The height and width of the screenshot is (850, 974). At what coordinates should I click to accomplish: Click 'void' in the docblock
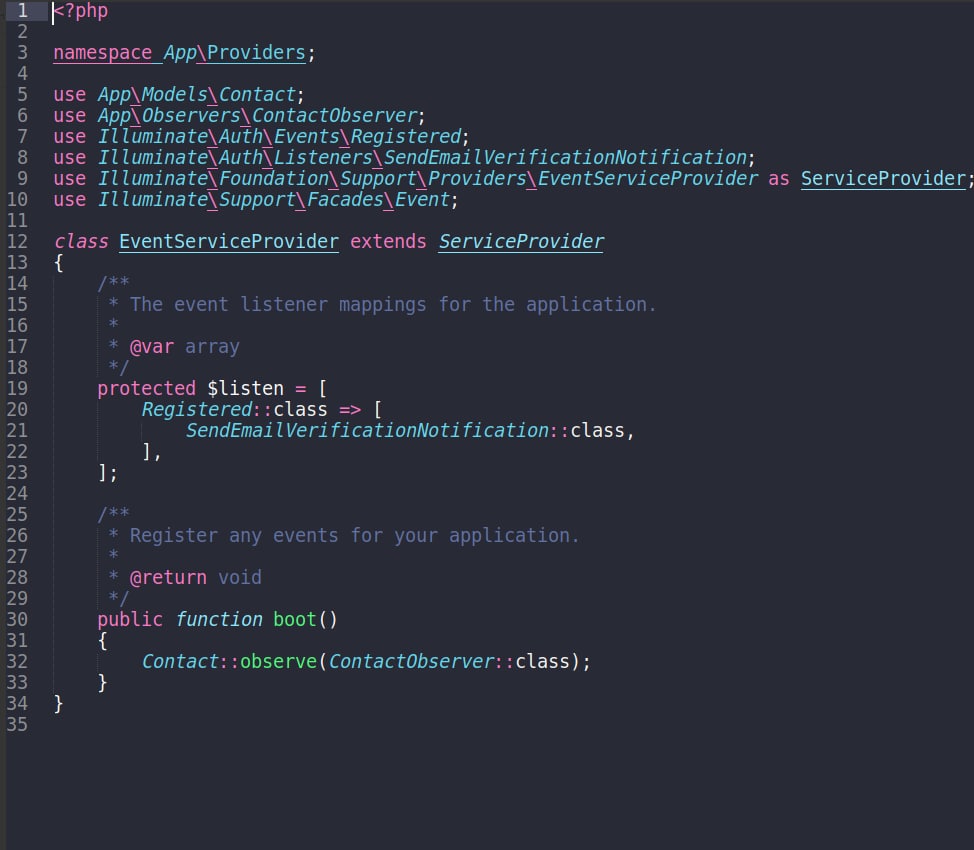[240, 578]
